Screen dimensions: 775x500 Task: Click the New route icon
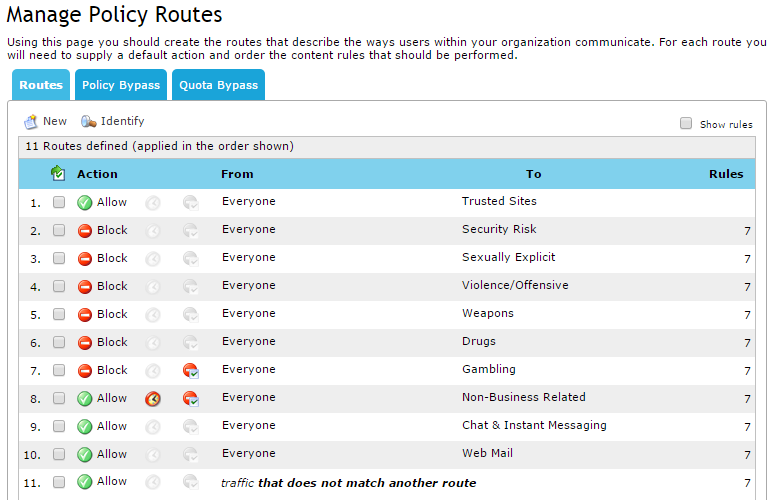tap(31, 121)
